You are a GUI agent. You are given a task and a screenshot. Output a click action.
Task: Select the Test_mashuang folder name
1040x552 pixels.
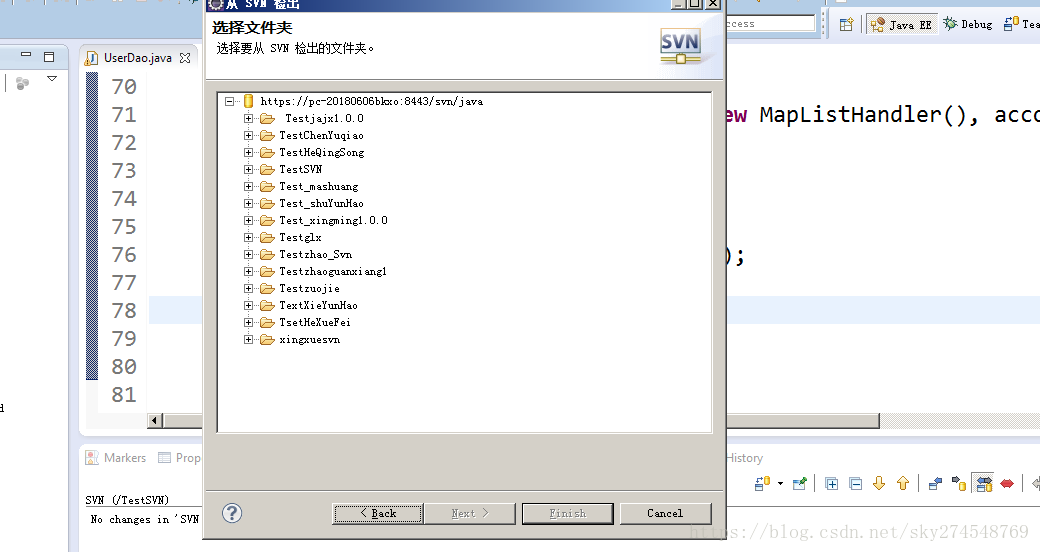click(318, 186)
